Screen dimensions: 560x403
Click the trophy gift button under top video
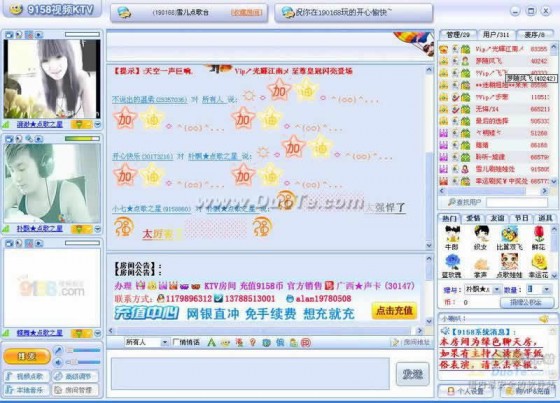pyautogui.click(x=82, y=124)
